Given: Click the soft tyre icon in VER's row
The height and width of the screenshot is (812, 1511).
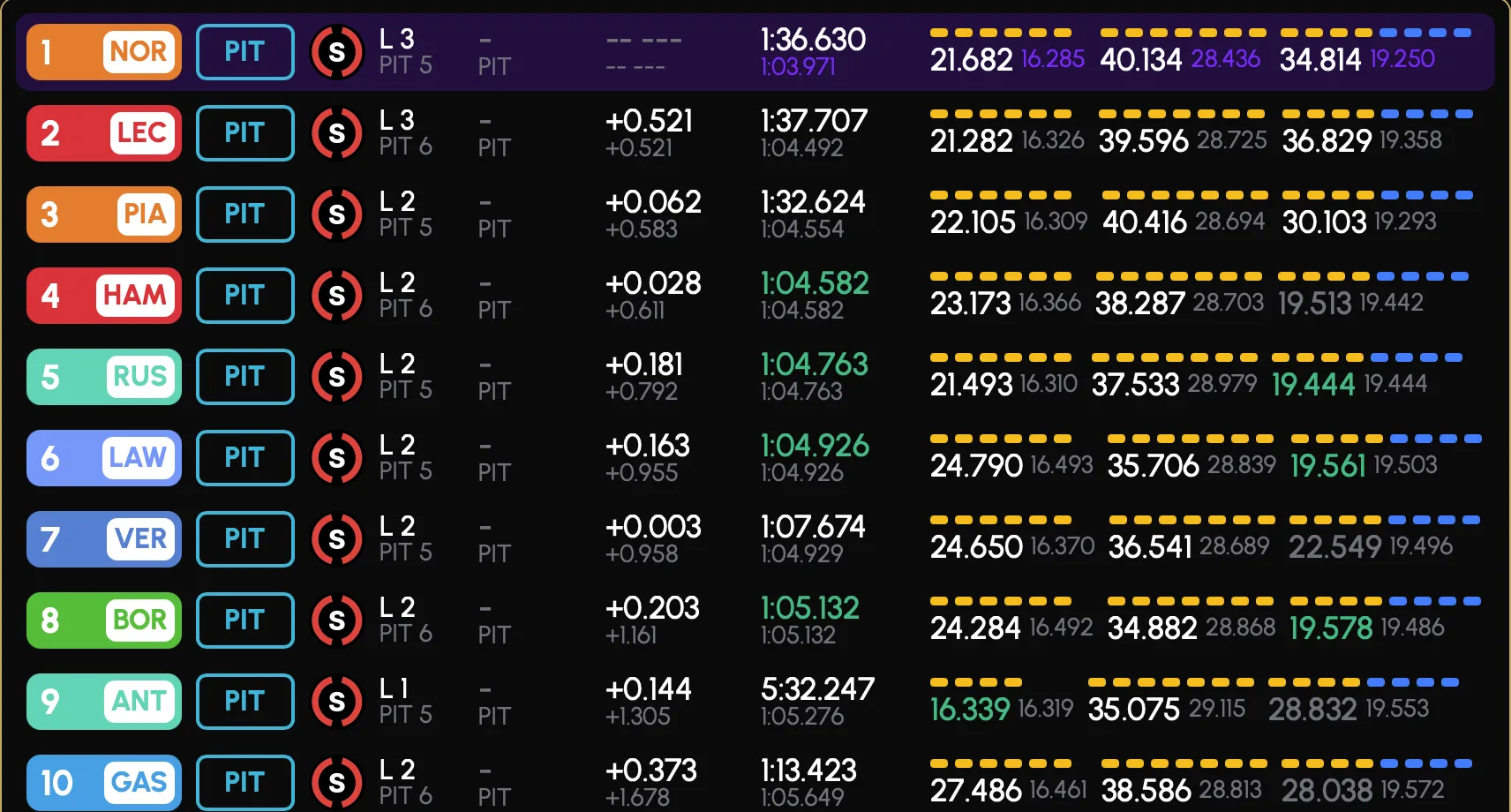Looking at the screenshot, I should coord(336,539).
